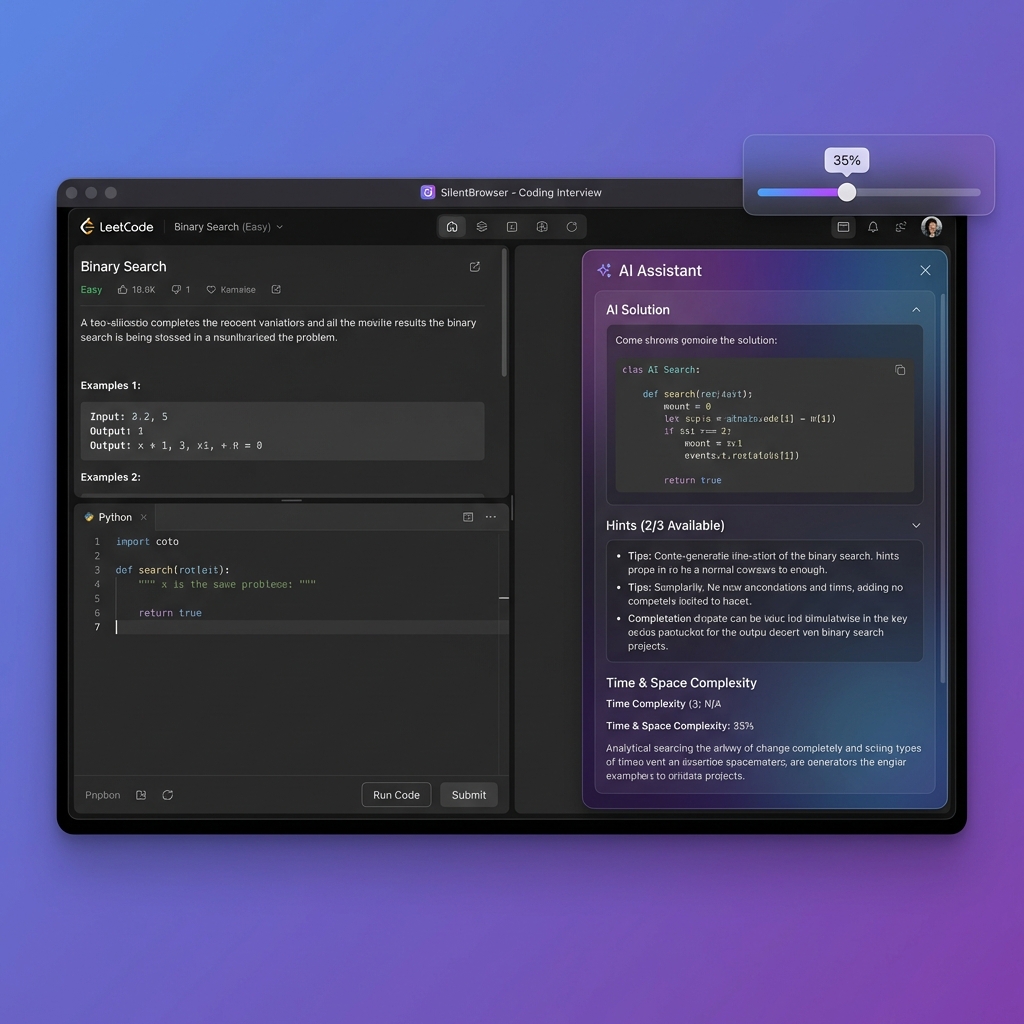
Task: Open the share icon next to Binary Search title
Action: [475, 267]
